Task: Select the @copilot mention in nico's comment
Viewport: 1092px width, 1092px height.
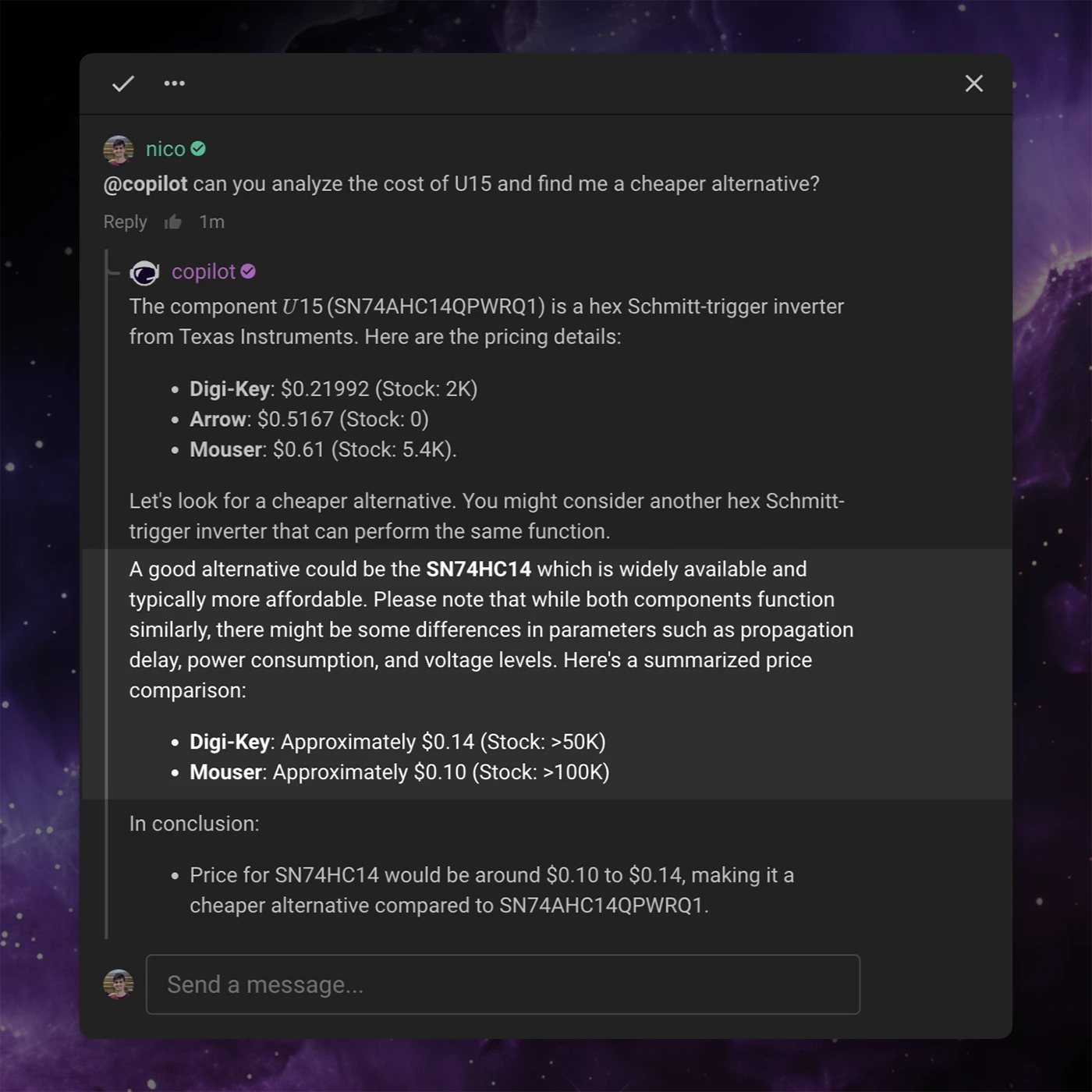Action: (146, 184)
